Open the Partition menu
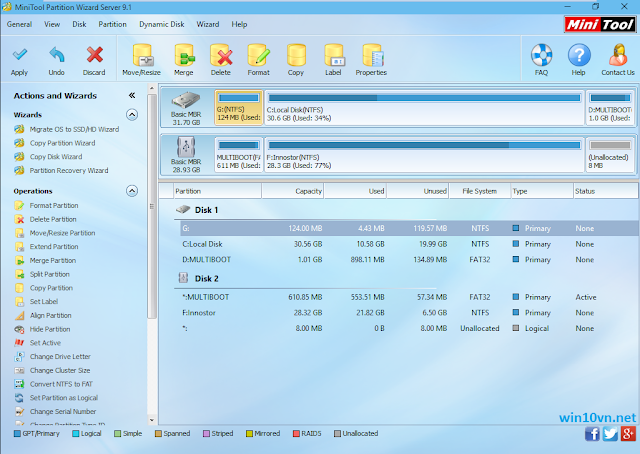 [112, 24]
